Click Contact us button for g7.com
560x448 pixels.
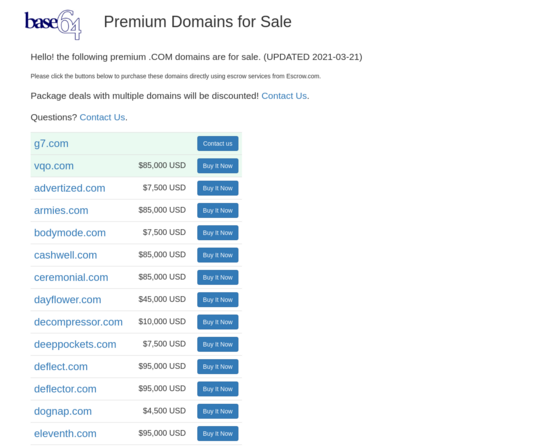pyautogui.click(x=218, y=144)
